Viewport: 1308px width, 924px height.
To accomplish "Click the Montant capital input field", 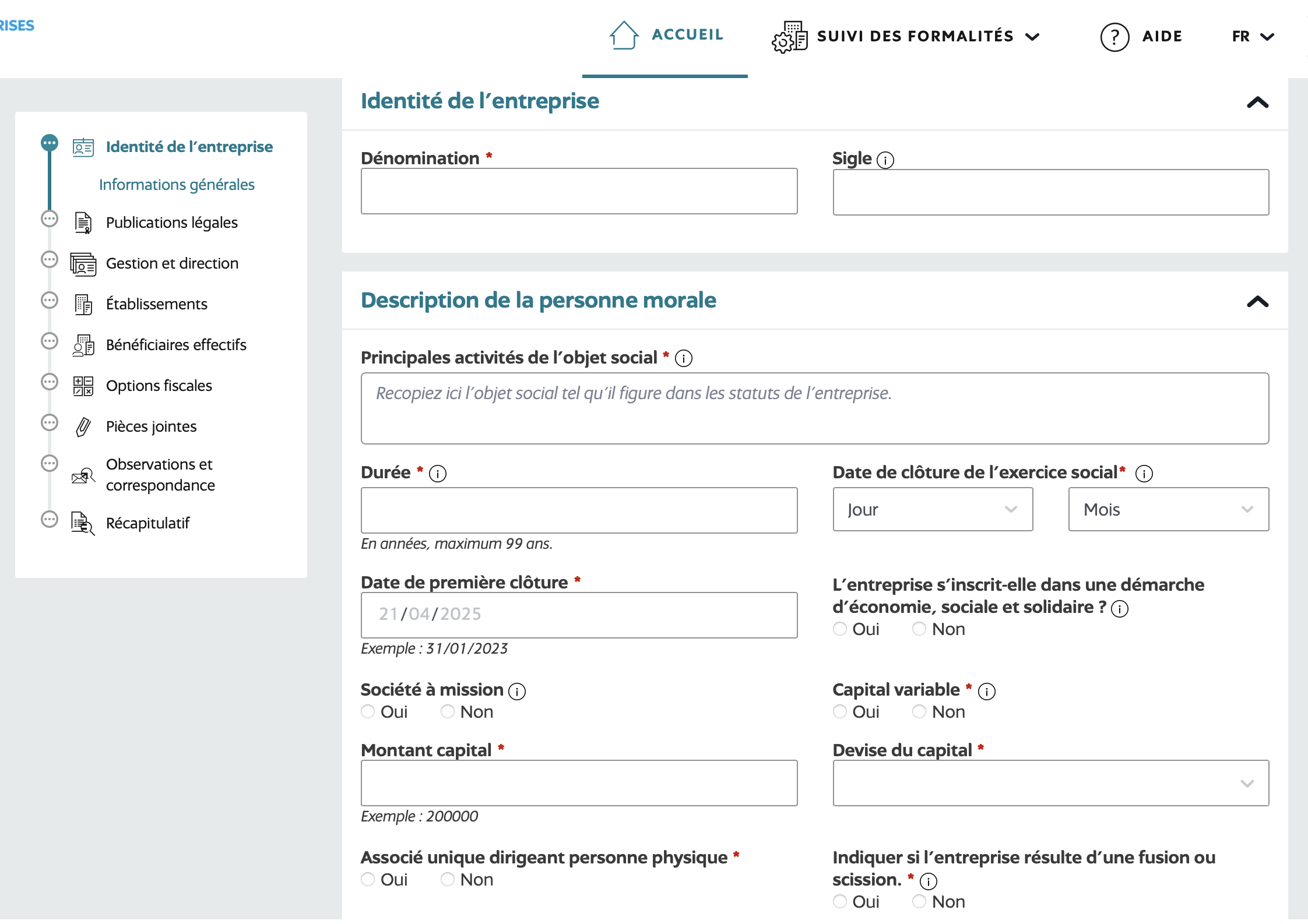I will 579,784.
